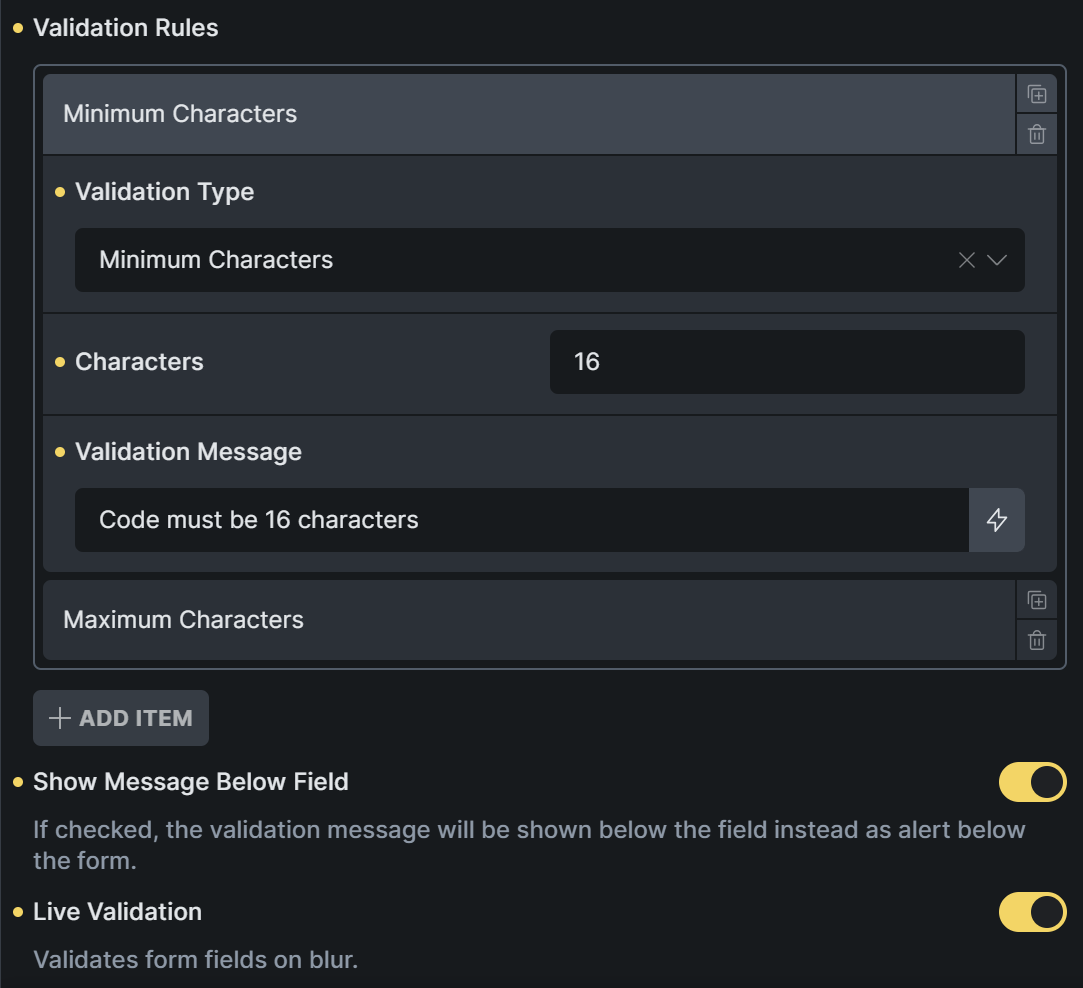Click the Validation Type label

[x=164, y=192]
